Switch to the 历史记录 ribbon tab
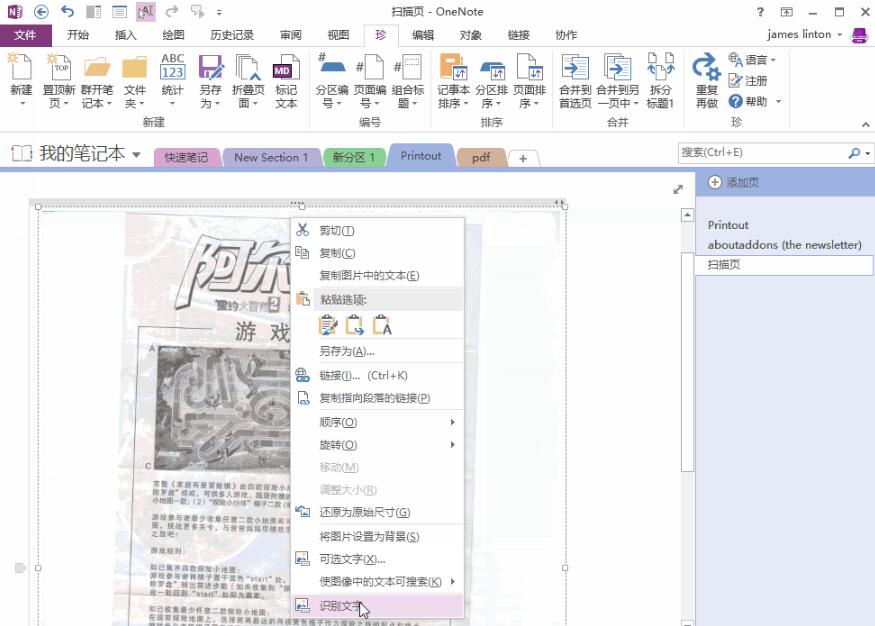This screenshot has width=875, height=626. click(x=232, y=35)
